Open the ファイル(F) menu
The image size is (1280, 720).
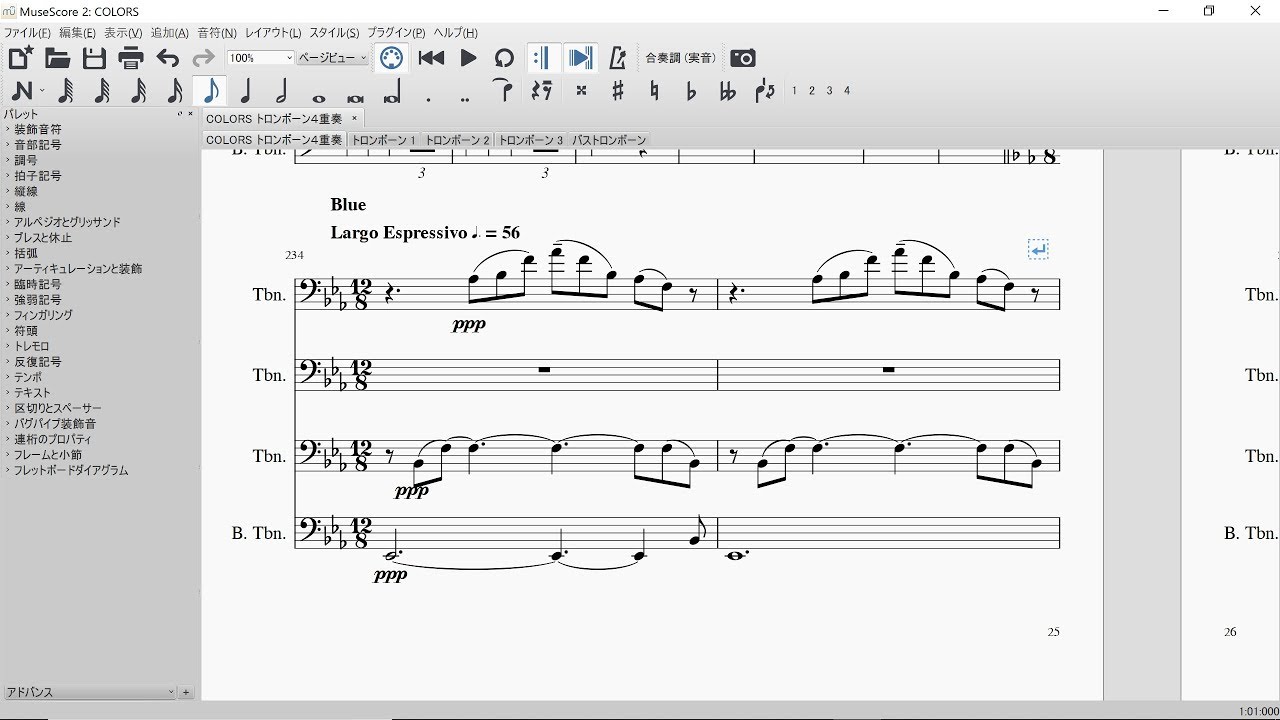pos(27,33)
